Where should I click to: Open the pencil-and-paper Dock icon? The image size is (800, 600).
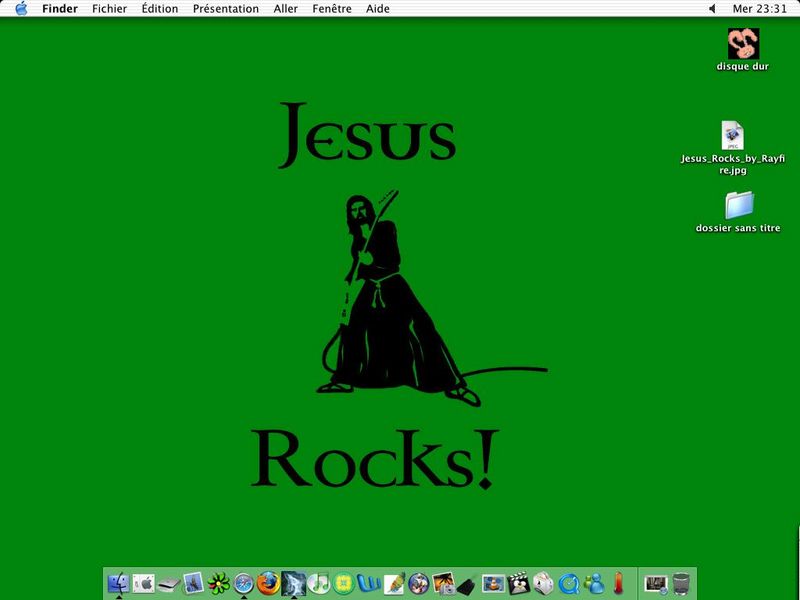pyautogui.click(x=394, y=583)
